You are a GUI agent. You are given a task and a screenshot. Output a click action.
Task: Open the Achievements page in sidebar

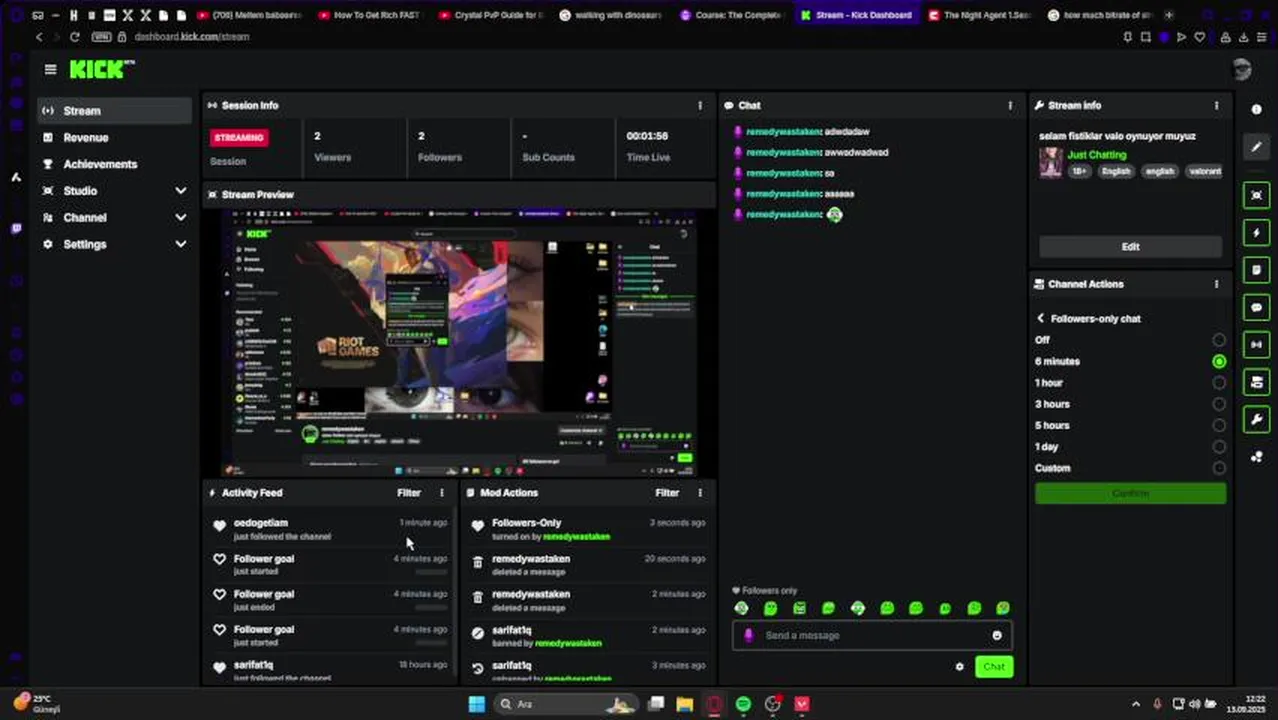114,164
